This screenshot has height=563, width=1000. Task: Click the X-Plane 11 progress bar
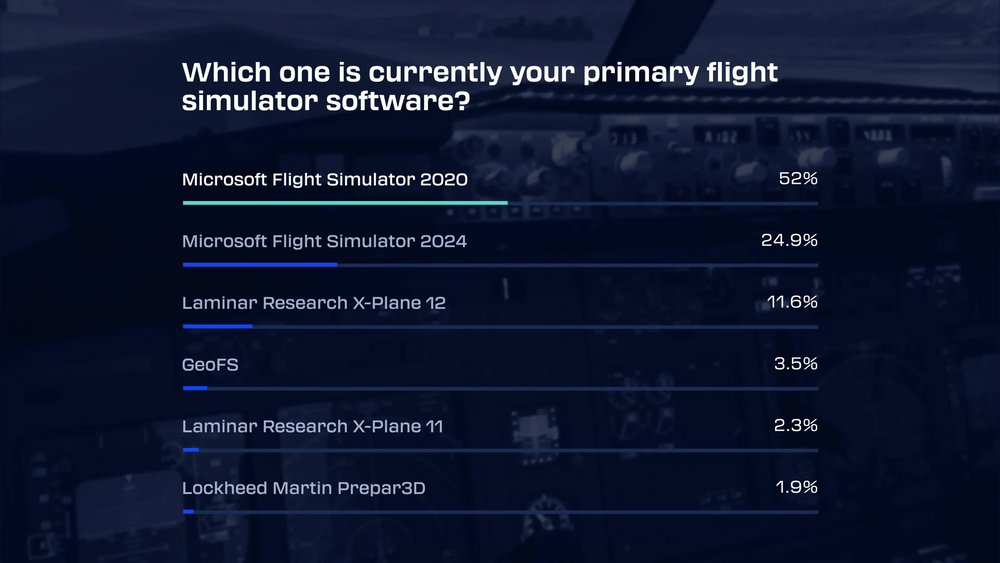[191, 450]
